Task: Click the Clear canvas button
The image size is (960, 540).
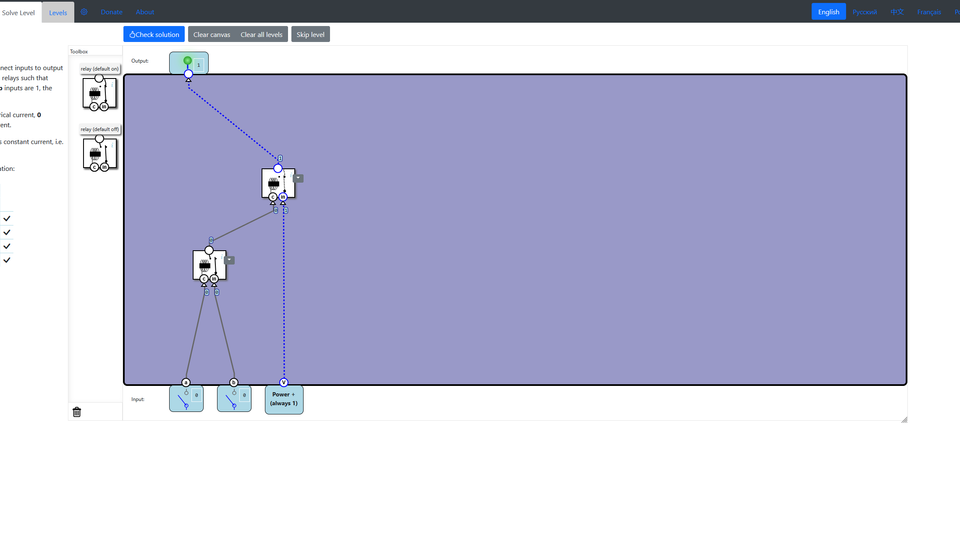Action: point(211,34)
